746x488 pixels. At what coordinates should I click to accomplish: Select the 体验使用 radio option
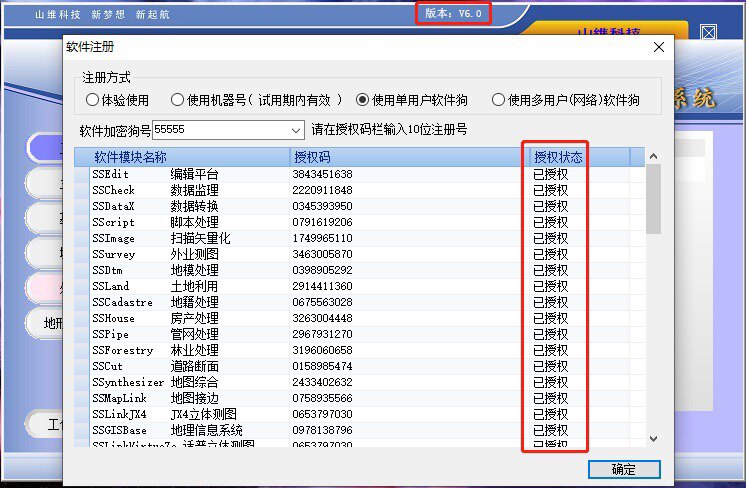pyautogui.click(x=118, y=100)
